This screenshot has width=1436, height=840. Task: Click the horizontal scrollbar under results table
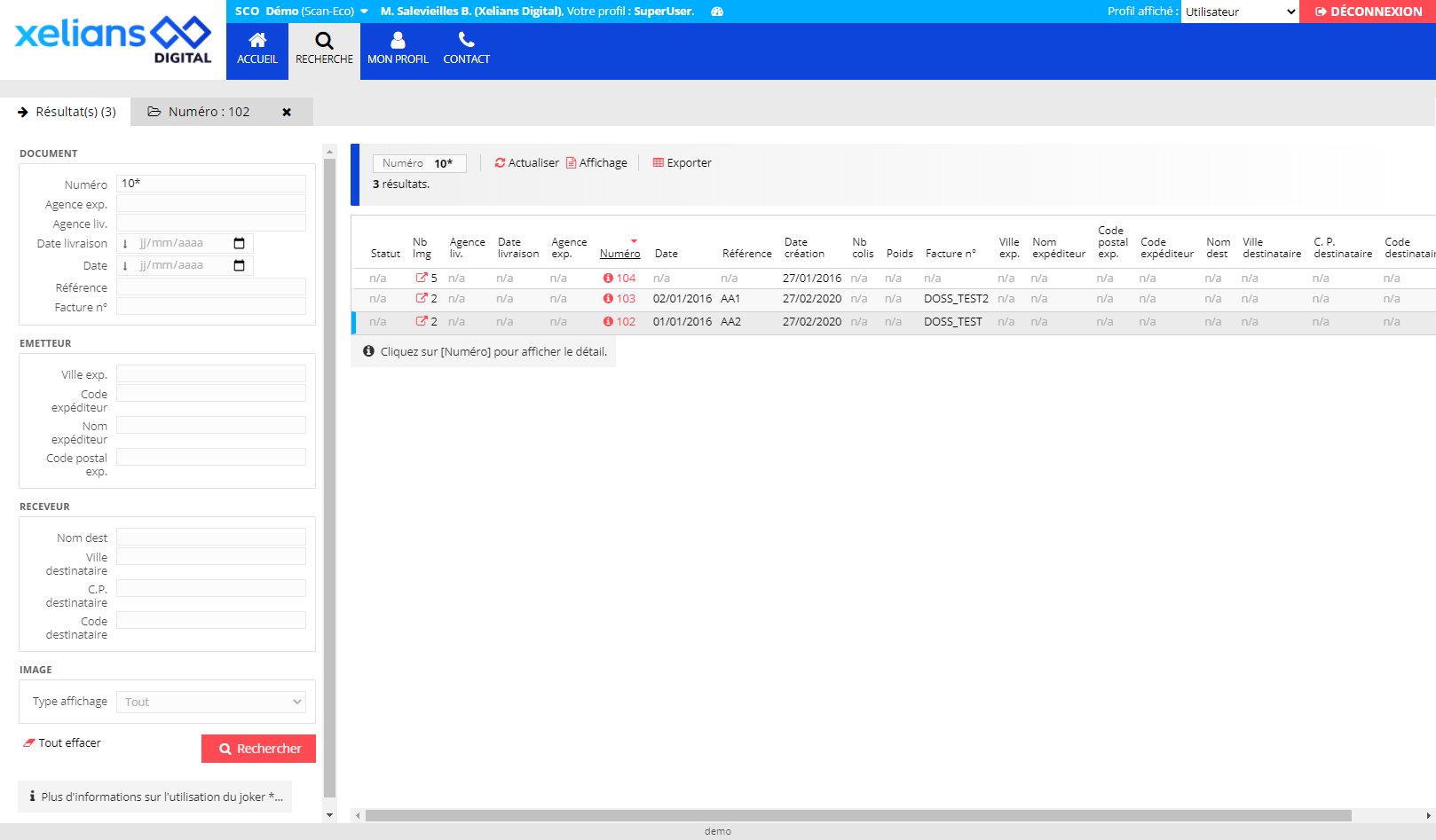(857, 815)
